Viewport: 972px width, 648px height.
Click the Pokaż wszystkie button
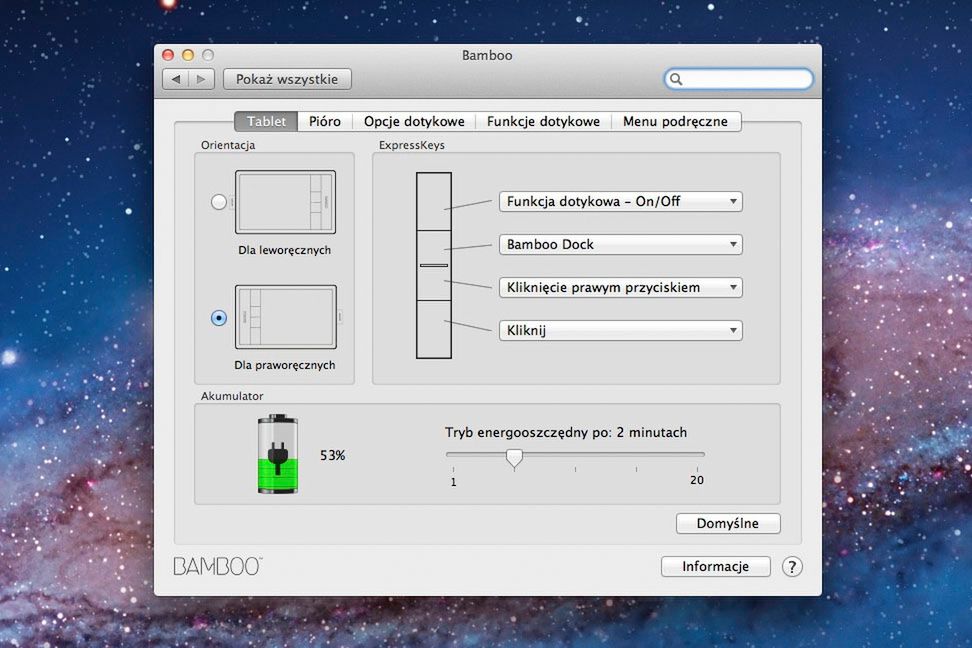click(287, 79)
